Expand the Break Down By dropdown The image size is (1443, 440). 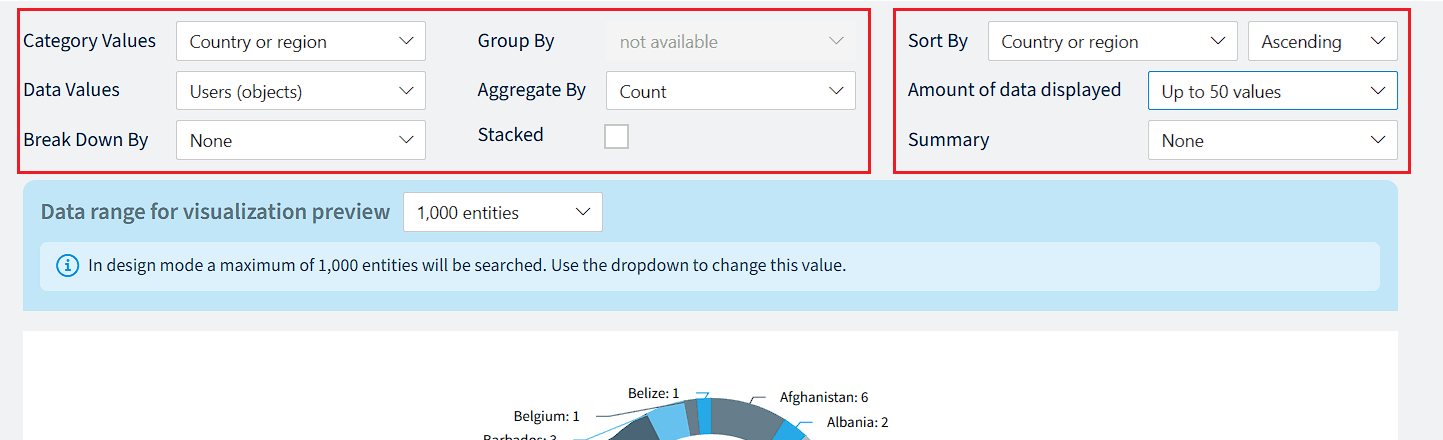[x=301, y=140]
